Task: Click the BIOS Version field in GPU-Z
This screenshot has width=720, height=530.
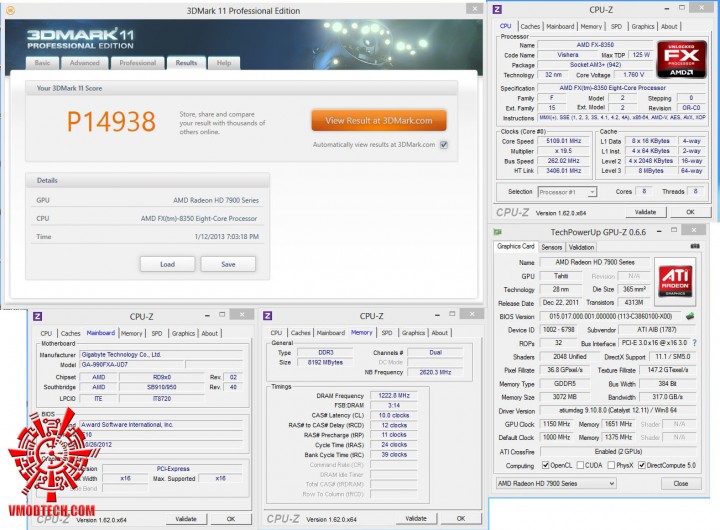Action: pos(610,316)
